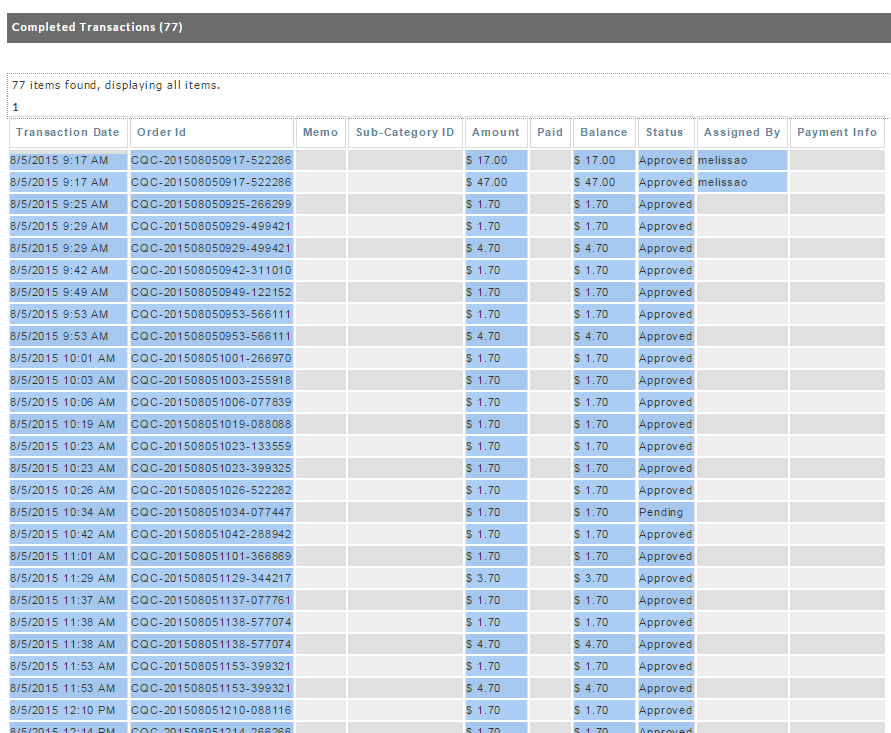
Task: Select the first melissao assigned-by cell
Action: pos(742,160)
